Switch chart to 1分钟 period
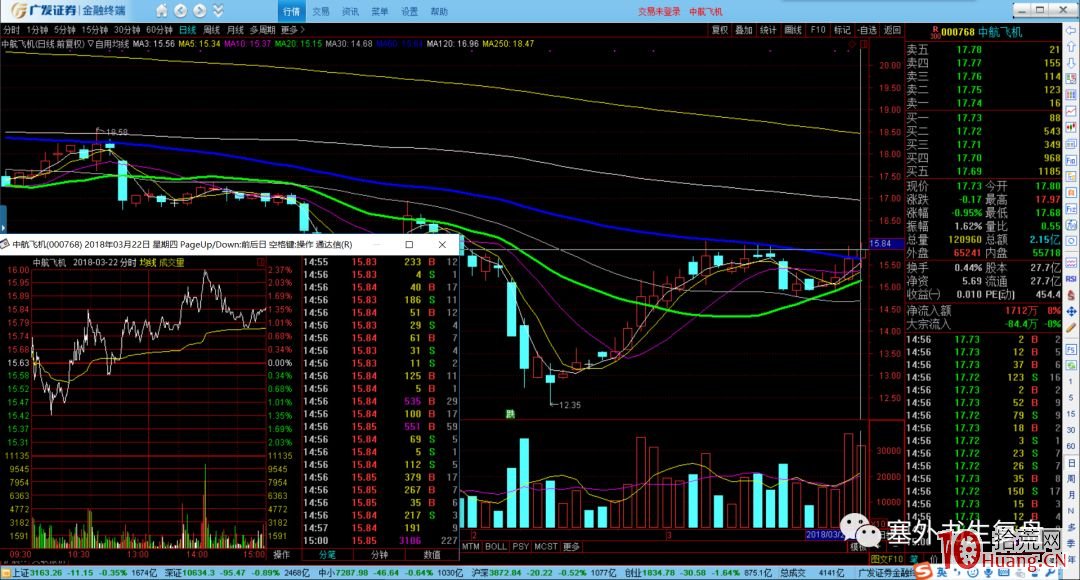Image resolution: width=1080 pixels, height=580 pixels. (37, 30)
